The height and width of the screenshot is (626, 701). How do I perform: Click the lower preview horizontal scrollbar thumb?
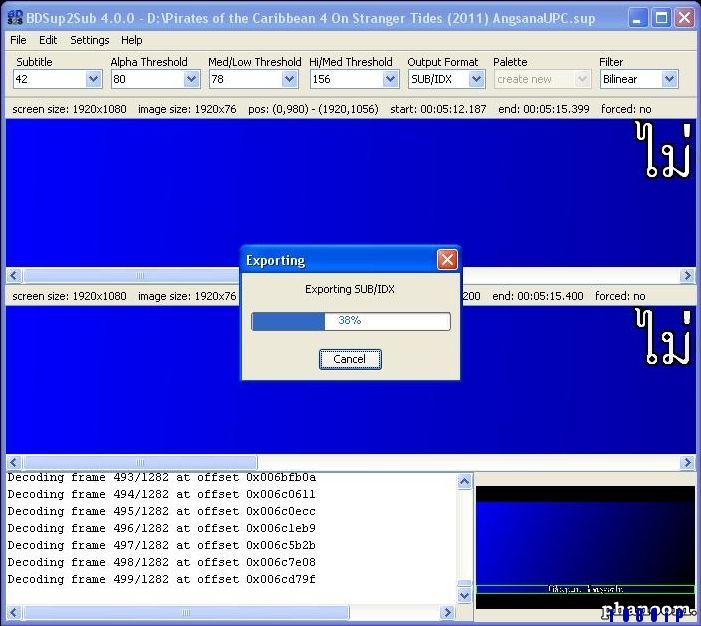pyautogui.click(x=140, y=462)
